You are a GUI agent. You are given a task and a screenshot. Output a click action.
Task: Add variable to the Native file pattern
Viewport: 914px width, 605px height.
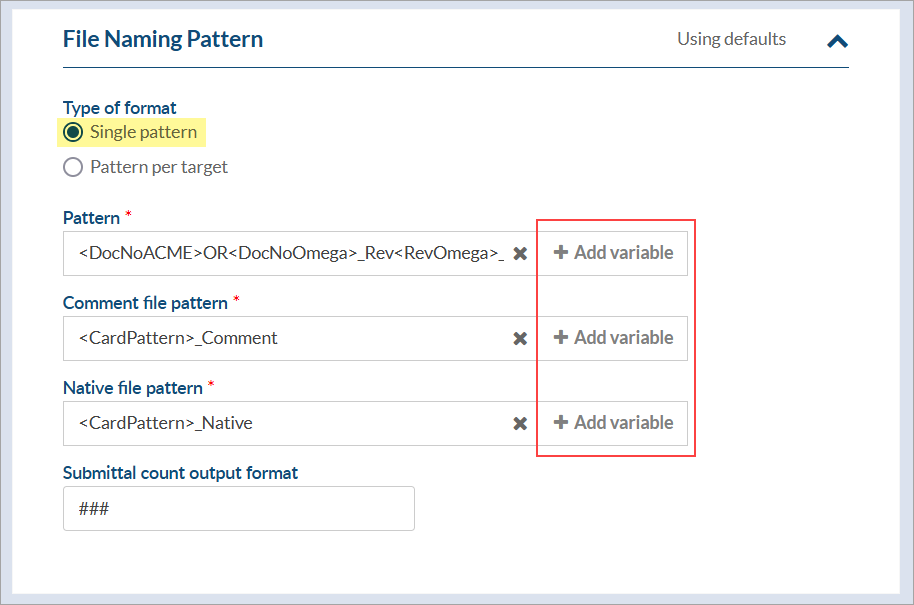(613, 423)
